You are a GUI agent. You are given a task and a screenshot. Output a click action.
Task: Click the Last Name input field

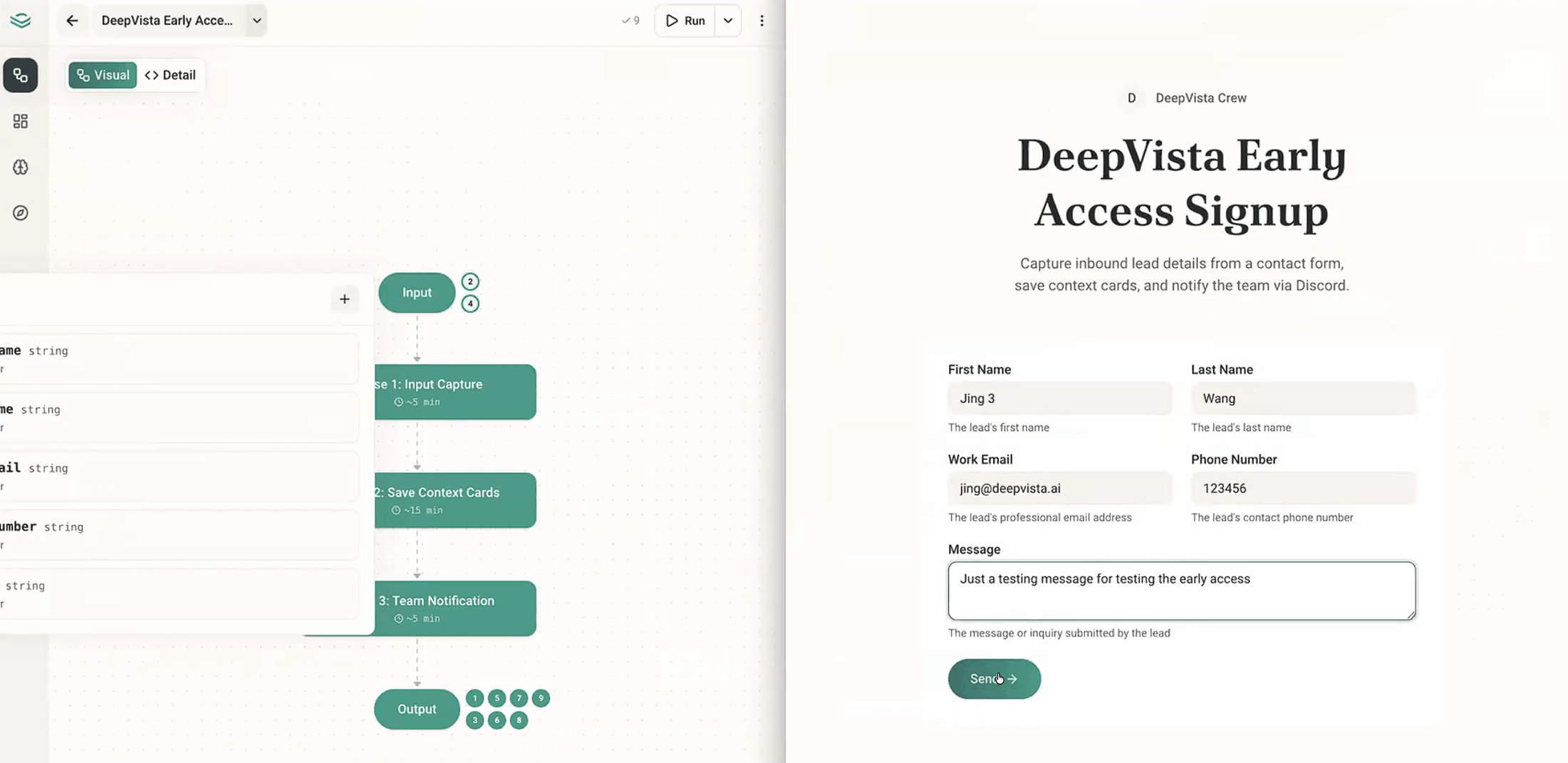point(1303,398)
